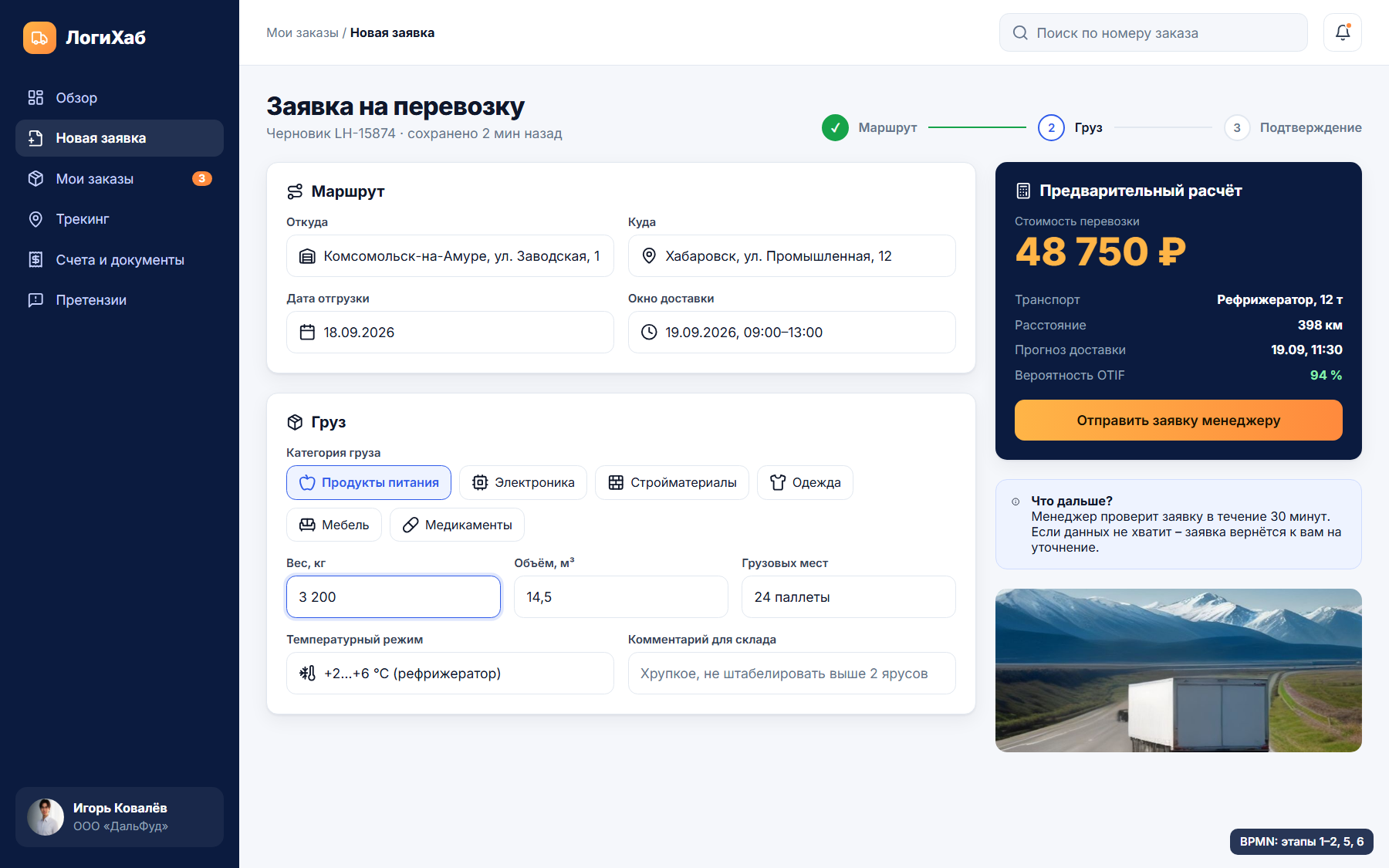
Task: Click Комментарий для склада field
Action: coord(792,674)
